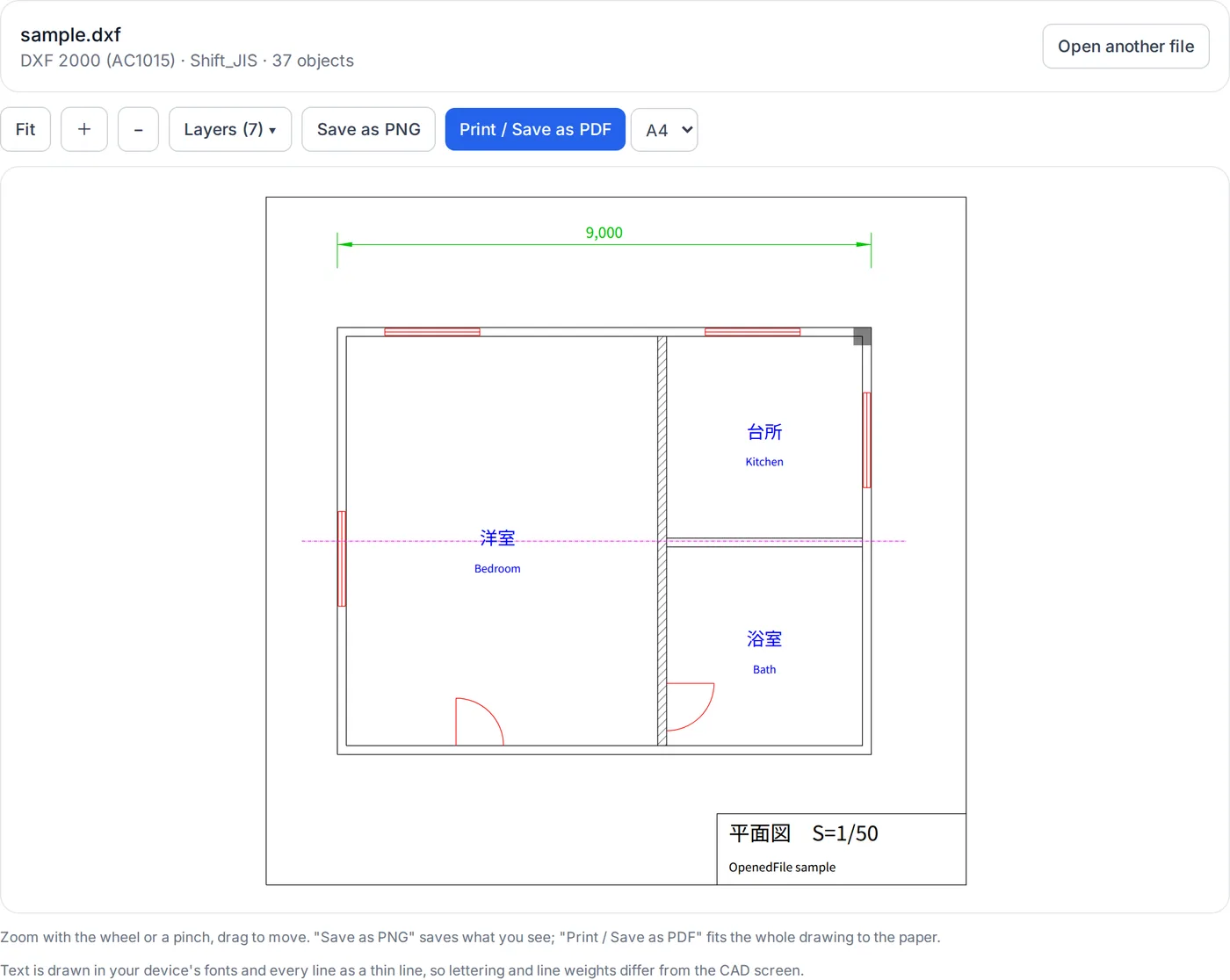Screen dimensions: 1230x980
Task: Click the 9,000 dimension text
Action: point(604,233)
